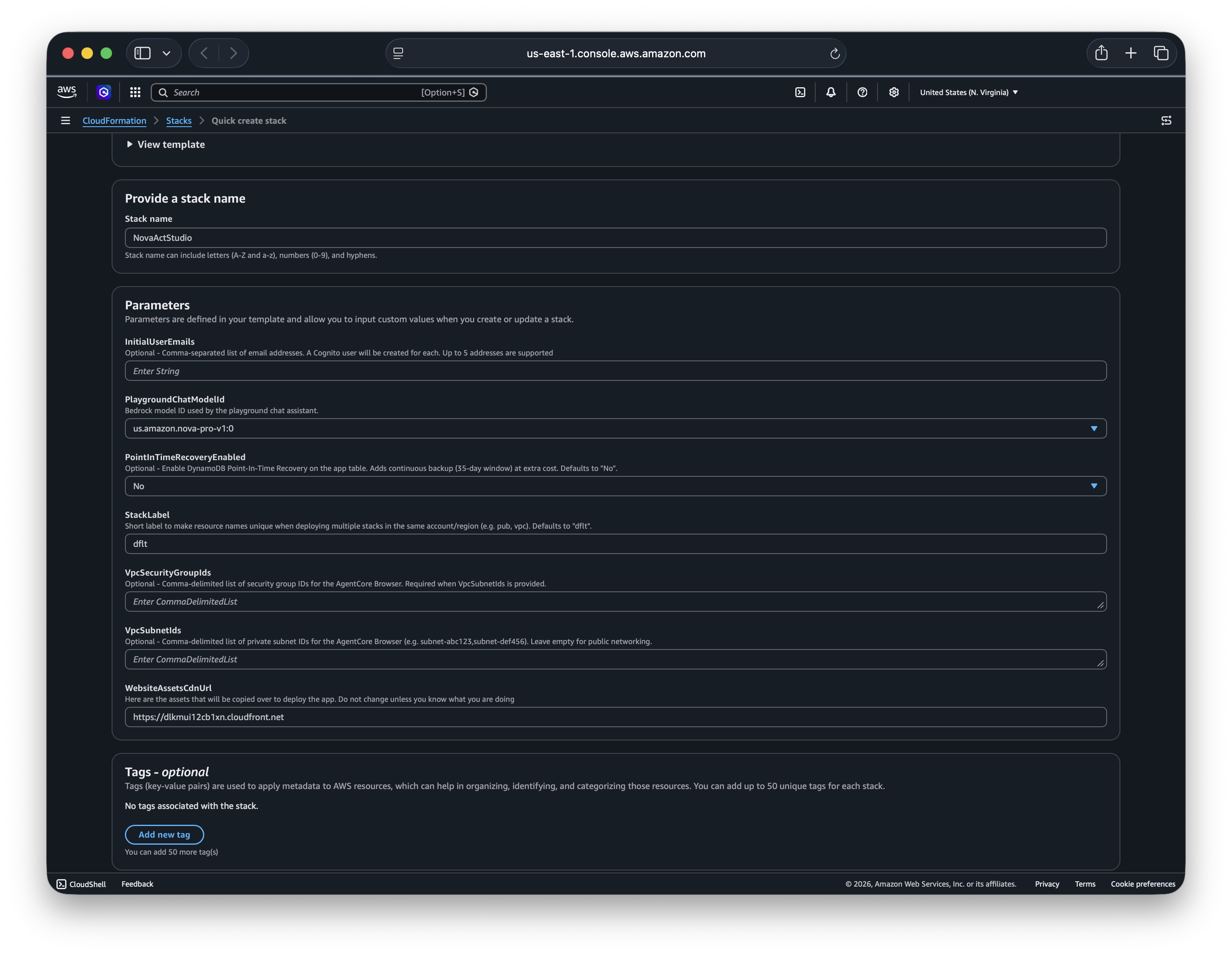Click the 'Provide a stack name' heading
The height and width of the screenshot is (956, 1232).
tap(185, 198)
